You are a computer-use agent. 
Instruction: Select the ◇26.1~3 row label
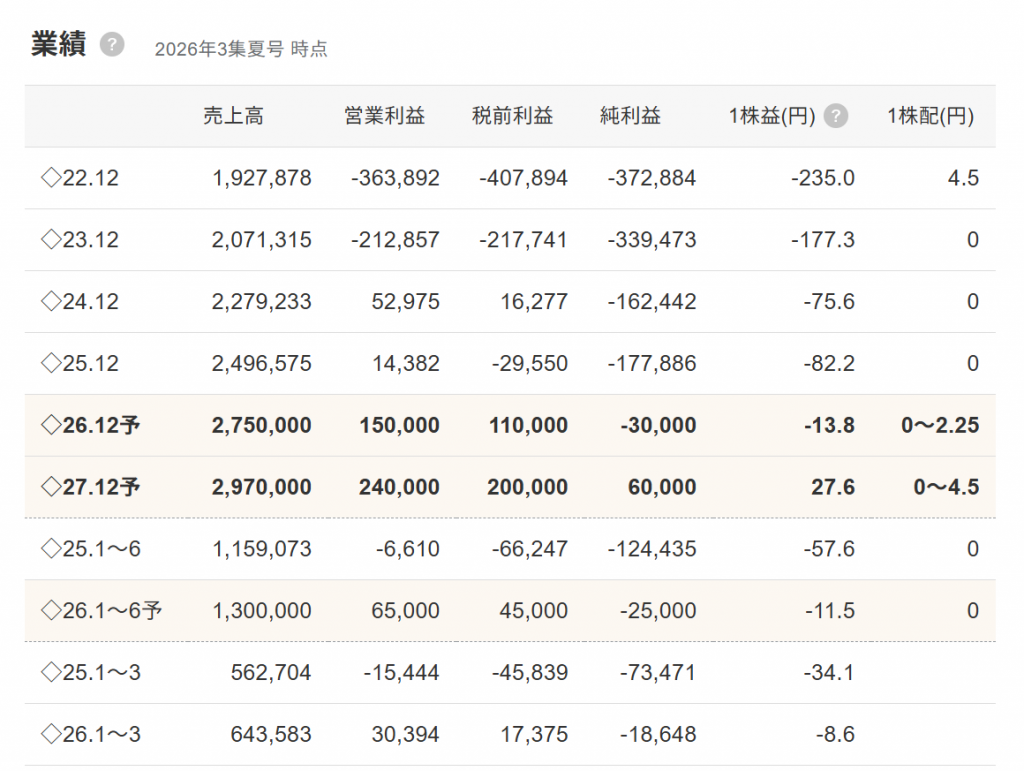91,734
